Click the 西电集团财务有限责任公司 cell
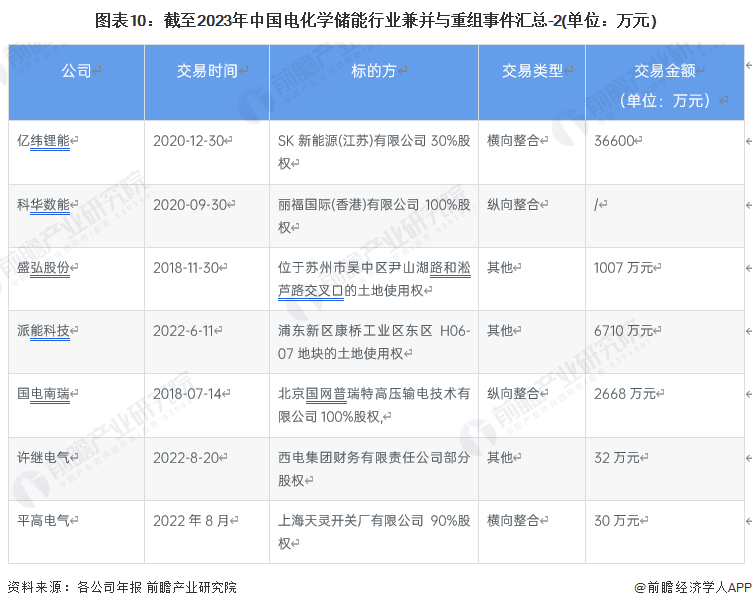 click(x=374, y=469)
